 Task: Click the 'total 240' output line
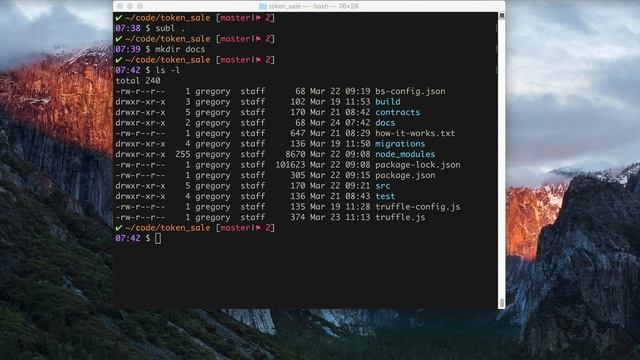click(138, 81)
